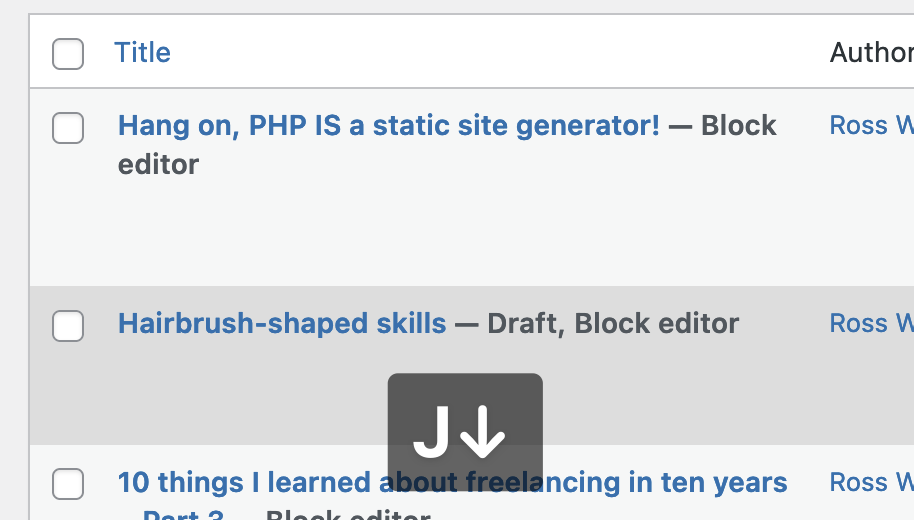Check the box for the PHP static site generator post
914x520 pixels.
click(x=68, y=128)
